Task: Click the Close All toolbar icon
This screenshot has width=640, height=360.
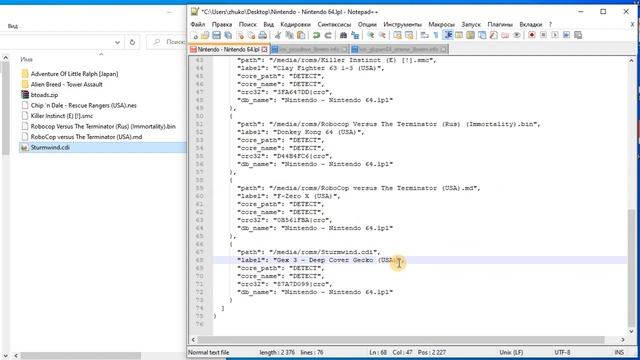Action: click(x=251, y=36)
